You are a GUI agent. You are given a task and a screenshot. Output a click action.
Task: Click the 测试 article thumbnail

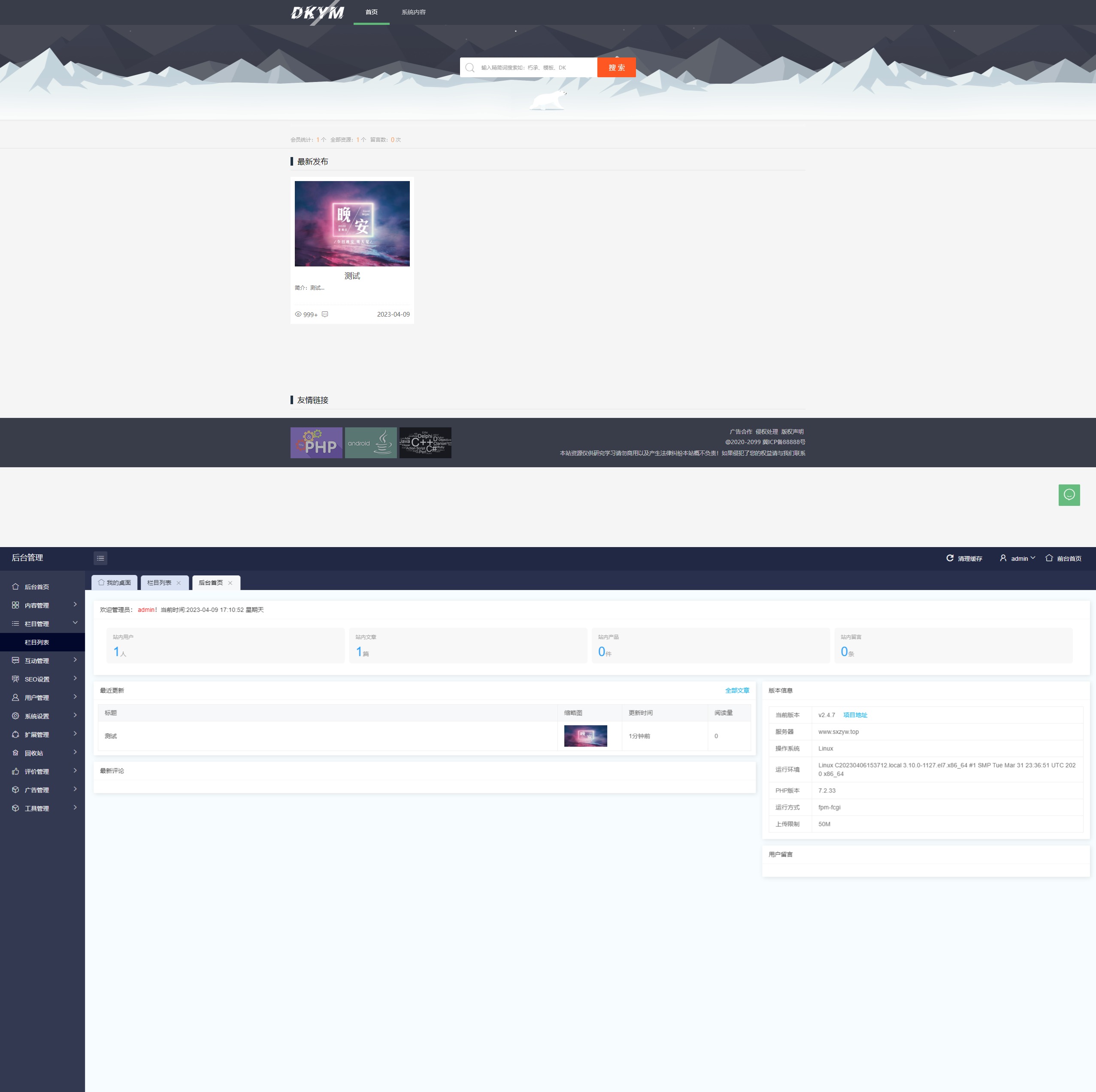351,223
